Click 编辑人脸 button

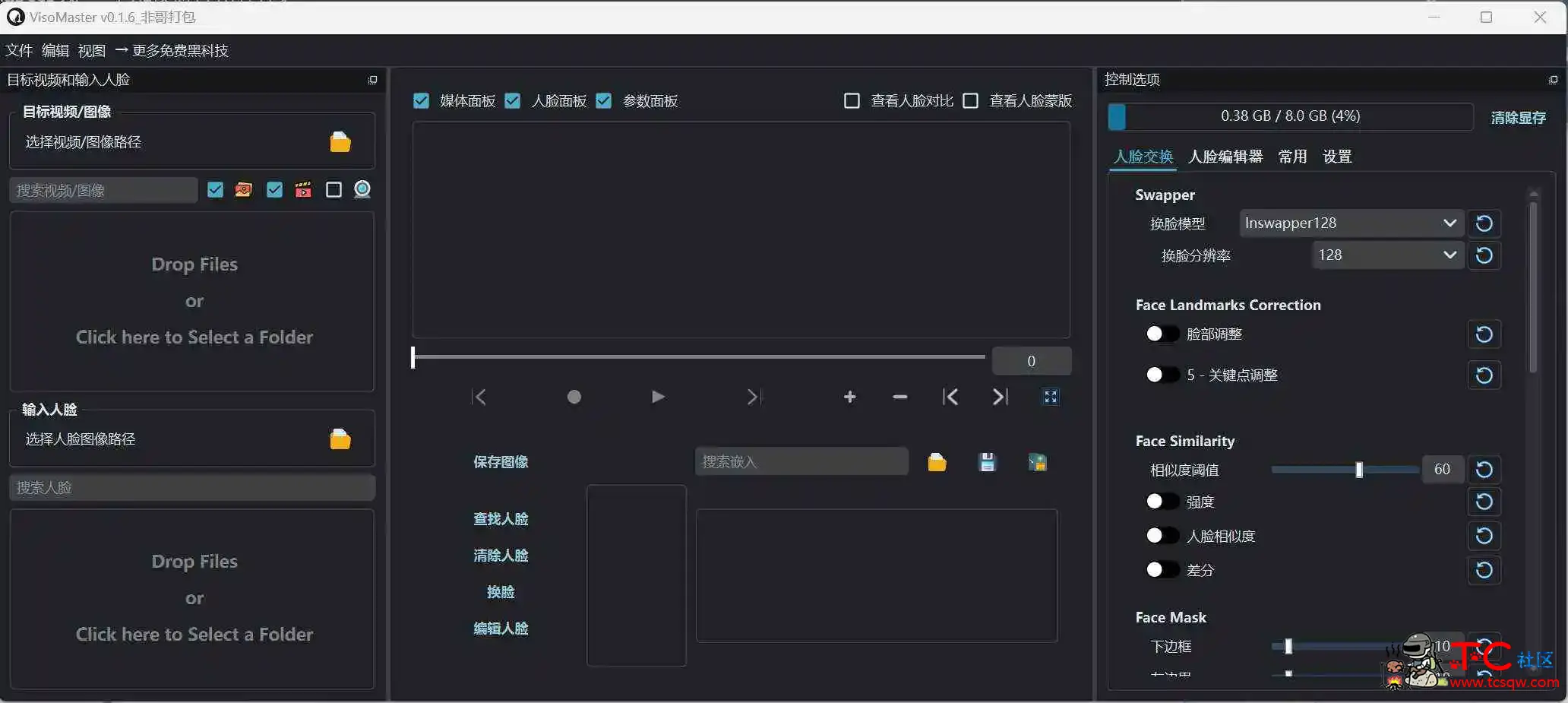pyautogui.click(x=501, y=629)
